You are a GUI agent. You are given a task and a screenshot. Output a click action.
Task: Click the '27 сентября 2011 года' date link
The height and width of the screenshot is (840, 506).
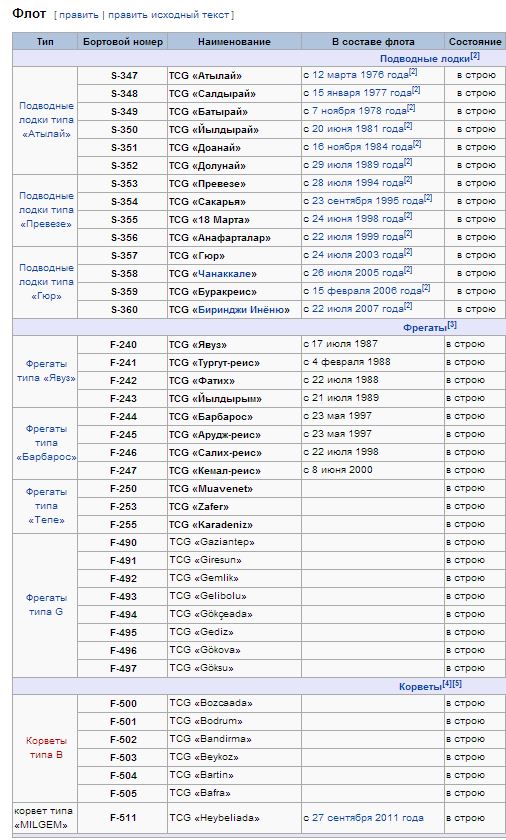point(367,818)
